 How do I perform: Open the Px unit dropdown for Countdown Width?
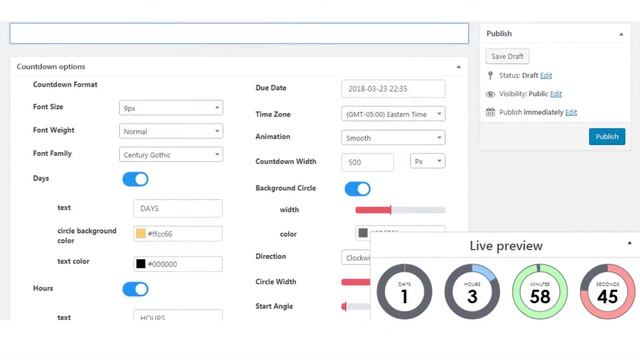pyautogui.click(x=427, y=161)
